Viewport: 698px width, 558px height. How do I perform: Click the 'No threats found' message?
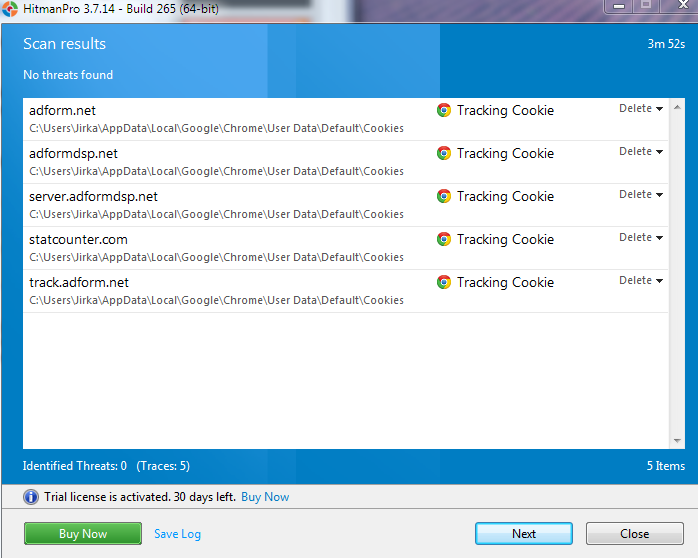click(x=68, y=75)
